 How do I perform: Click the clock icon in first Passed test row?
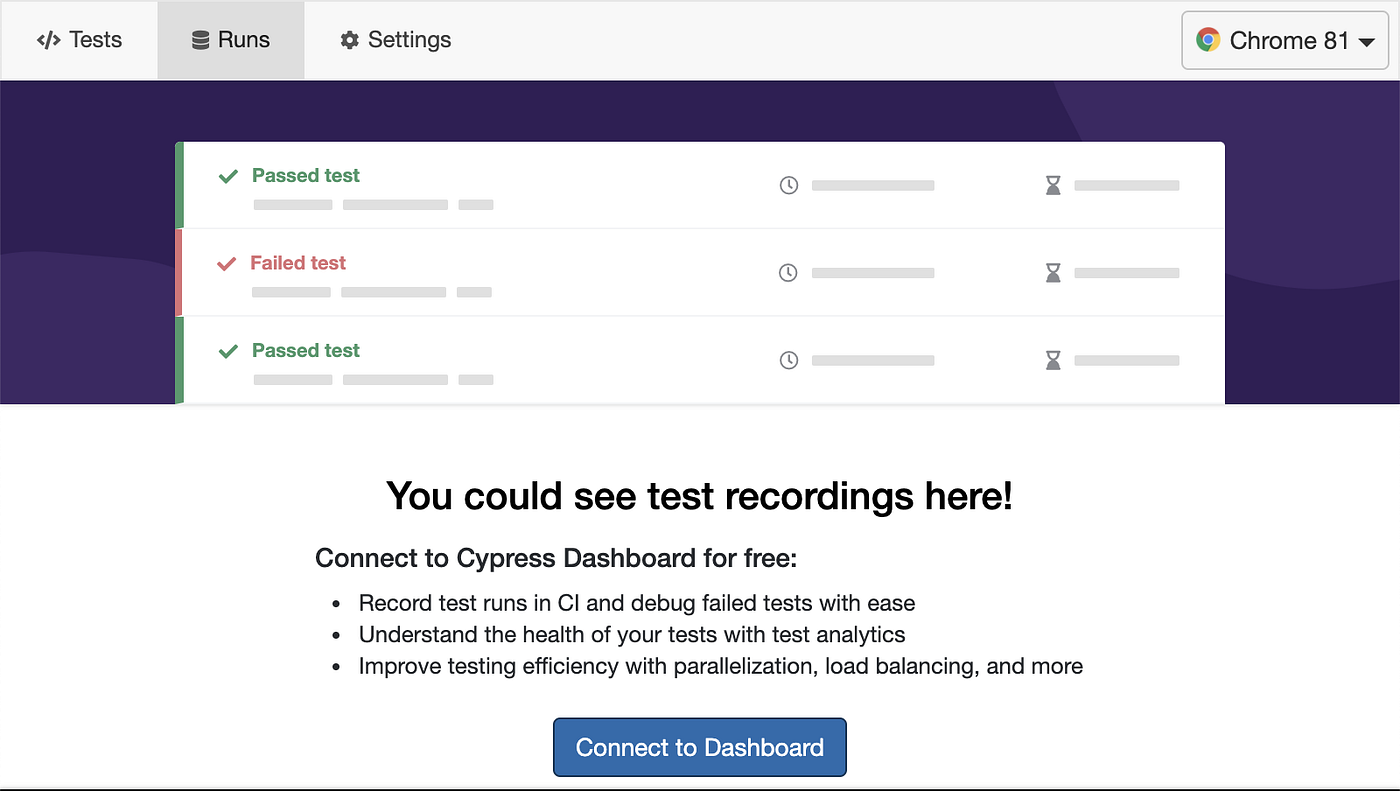(789, 185)
